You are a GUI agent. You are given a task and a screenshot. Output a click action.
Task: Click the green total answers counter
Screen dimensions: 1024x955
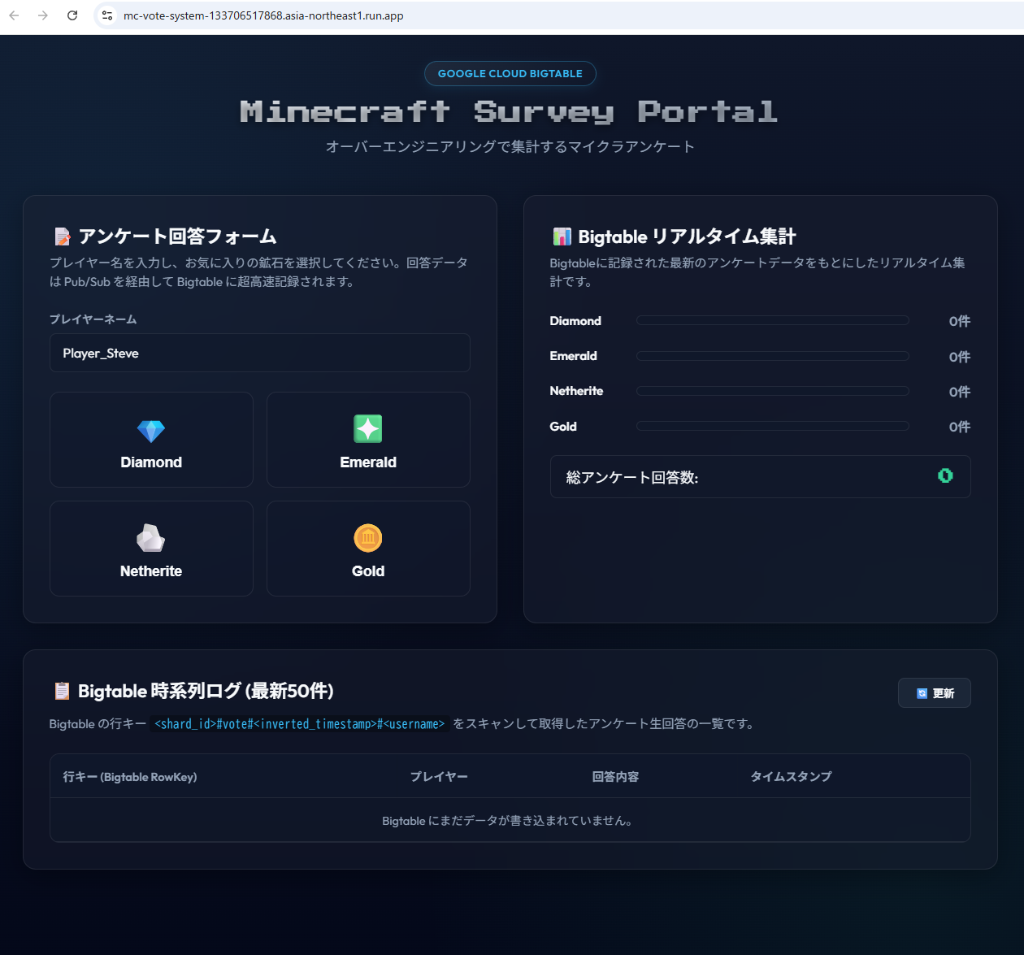click(x=945, y=476)
